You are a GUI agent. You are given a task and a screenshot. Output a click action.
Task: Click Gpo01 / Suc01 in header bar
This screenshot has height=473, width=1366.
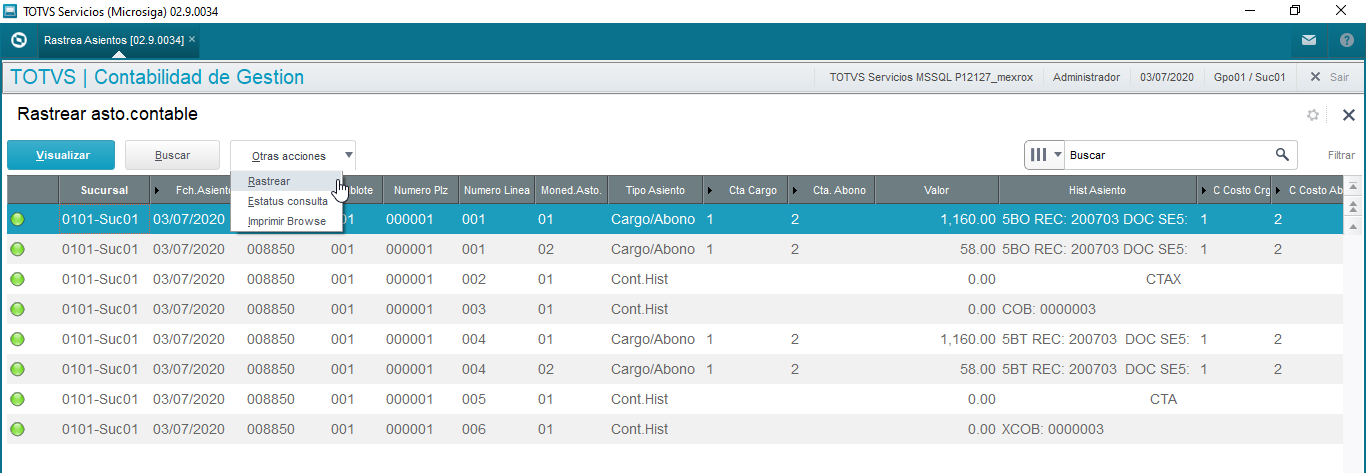pos(1249,77)
